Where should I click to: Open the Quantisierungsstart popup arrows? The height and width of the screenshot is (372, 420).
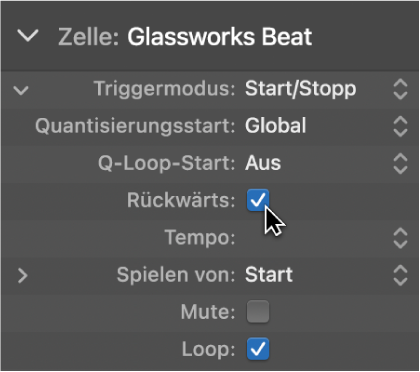400,126
